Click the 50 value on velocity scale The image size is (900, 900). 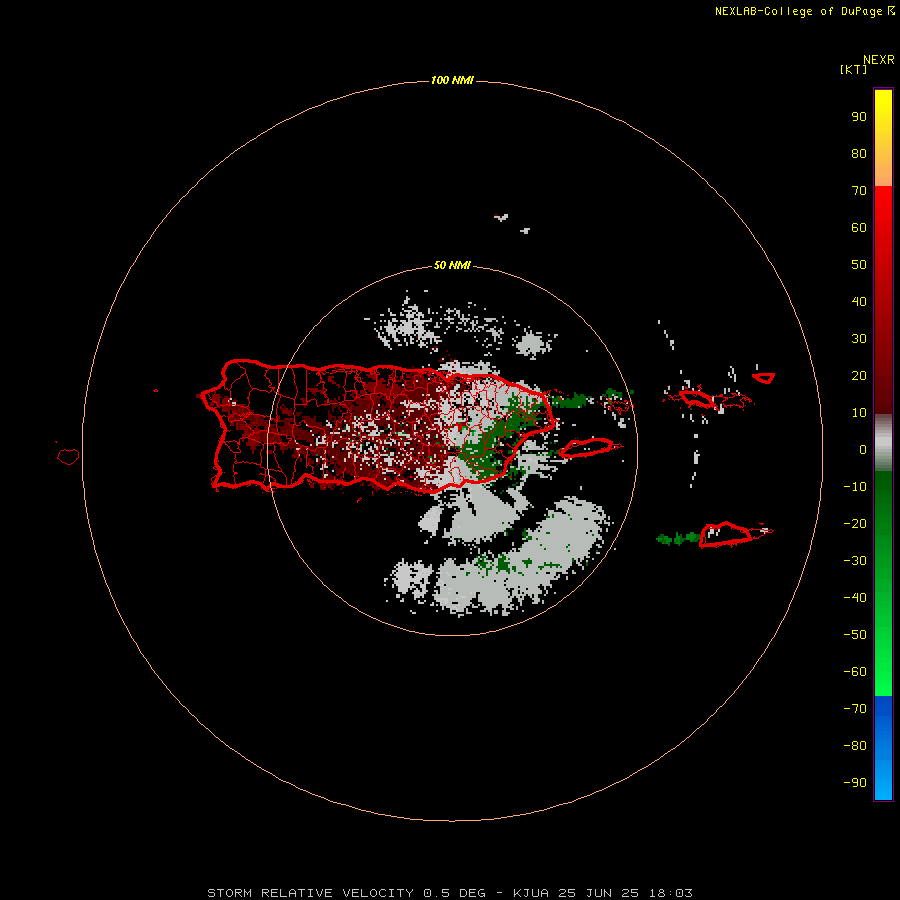[859, 265]
